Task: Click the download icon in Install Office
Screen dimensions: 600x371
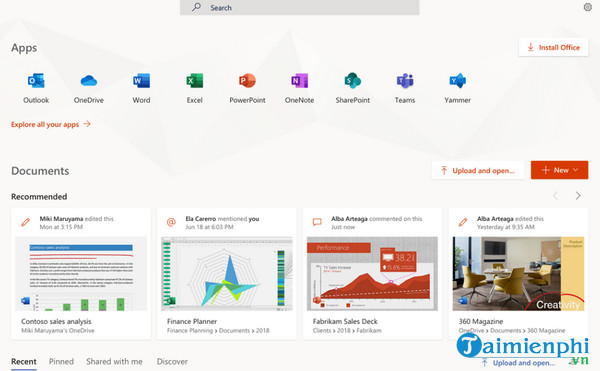Action: pyautogui.click(x=530, y=47)
